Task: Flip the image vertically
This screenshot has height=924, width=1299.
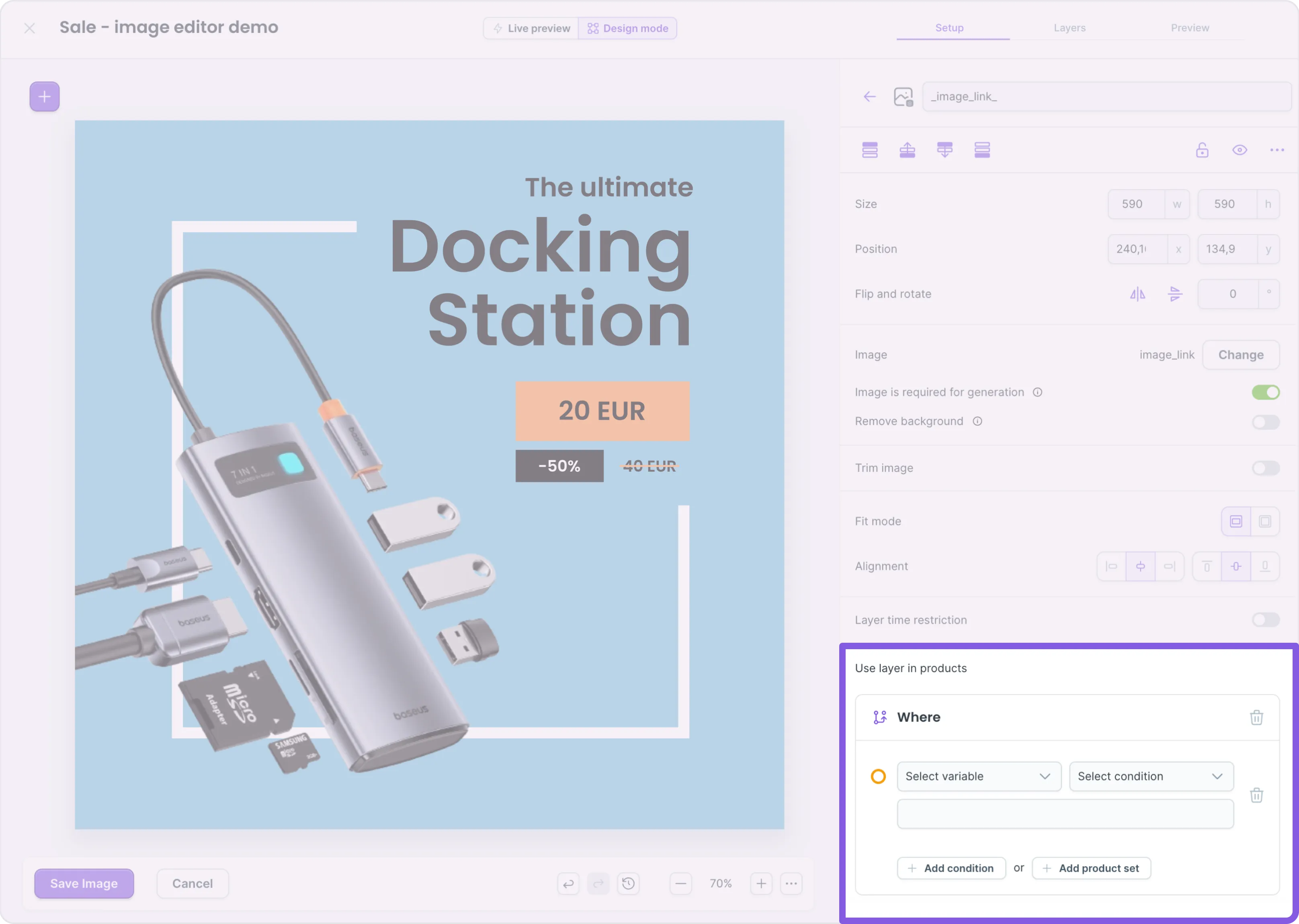Action: pyautogui.click(x=1175, y=294)
